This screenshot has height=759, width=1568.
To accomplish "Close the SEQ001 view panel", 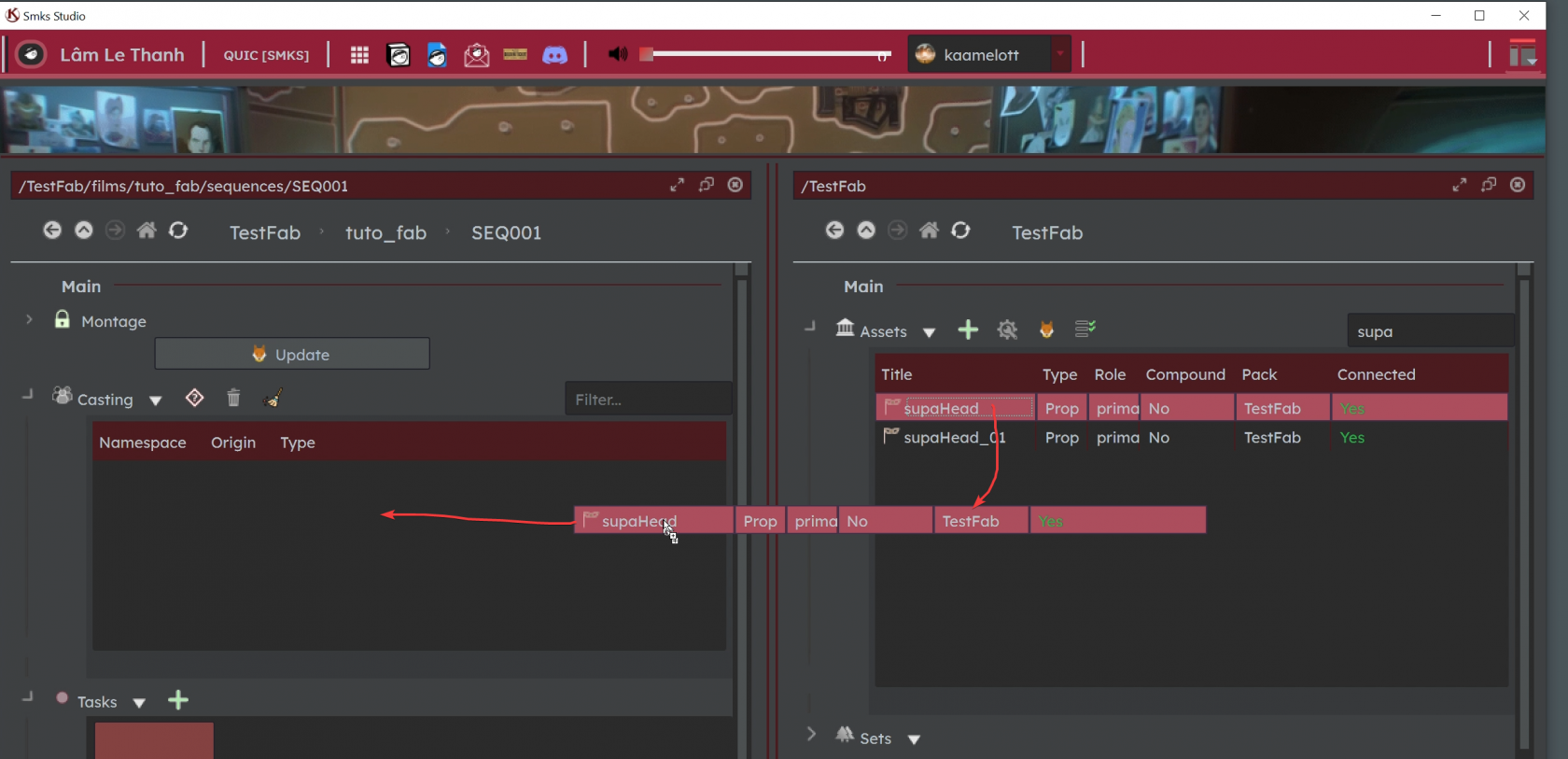I will coord(735,185).
